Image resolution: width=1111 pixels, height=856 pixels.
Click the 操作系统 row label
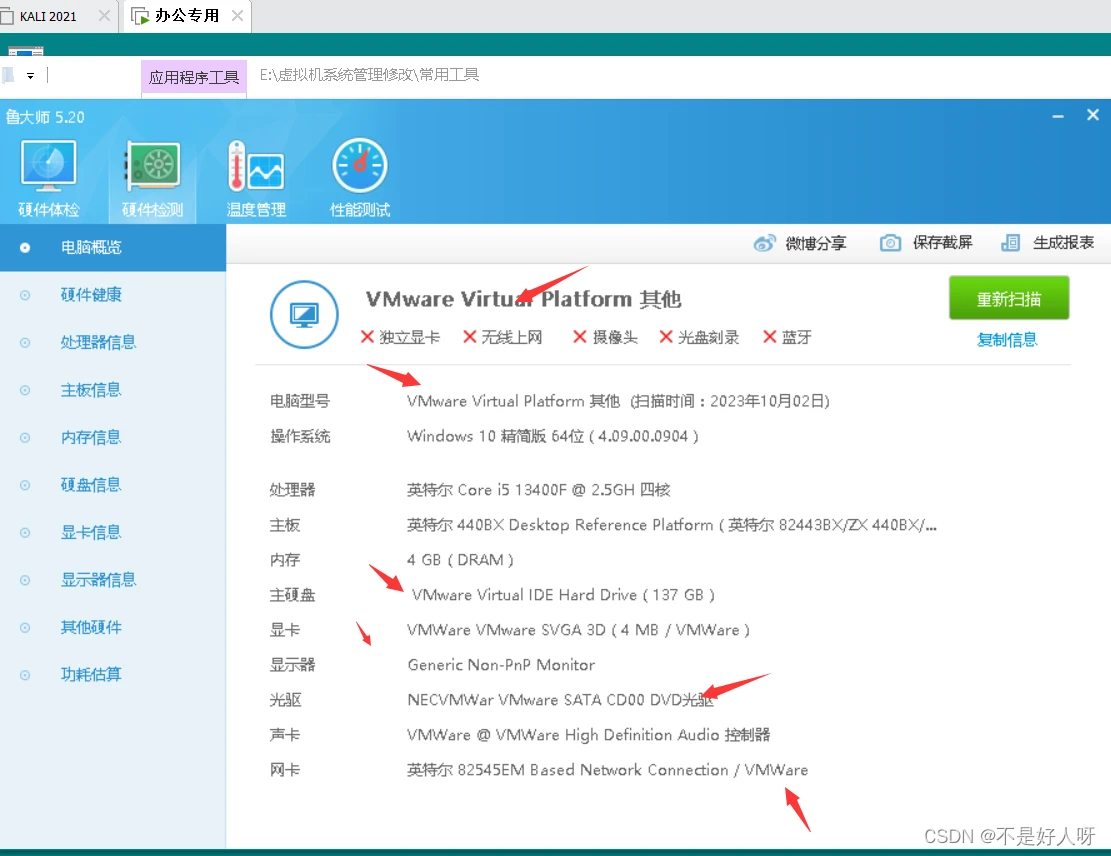pyautogui.click(x=300, y=436)
